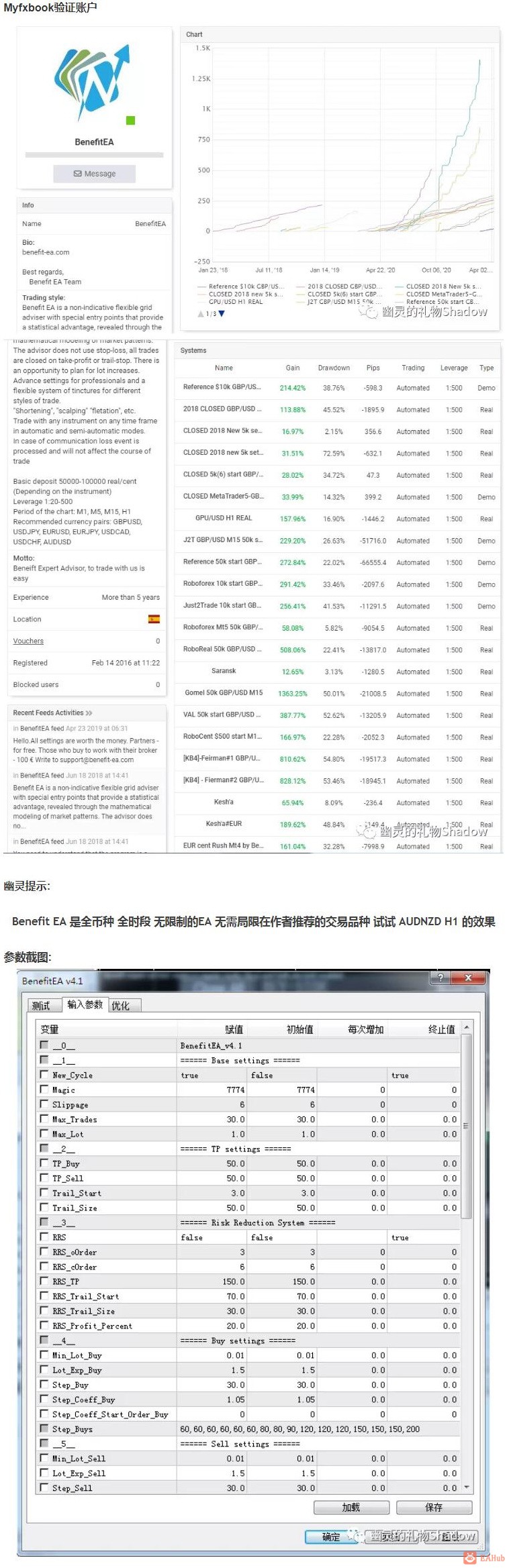The width and height of the screenshot is (511, 1568).
Task: Click the RRS value 'false' cell
Action: [212, 1237]
